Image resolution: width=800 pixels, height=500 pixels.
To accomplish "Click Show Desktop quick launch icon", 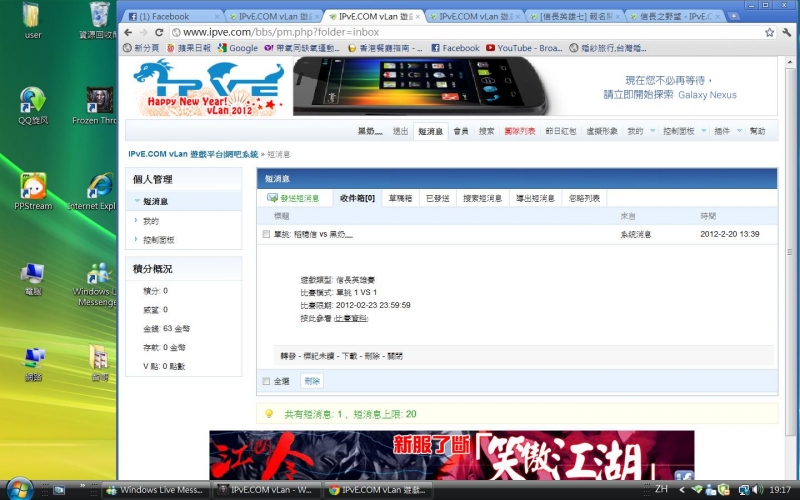I will tap(59, 490).
